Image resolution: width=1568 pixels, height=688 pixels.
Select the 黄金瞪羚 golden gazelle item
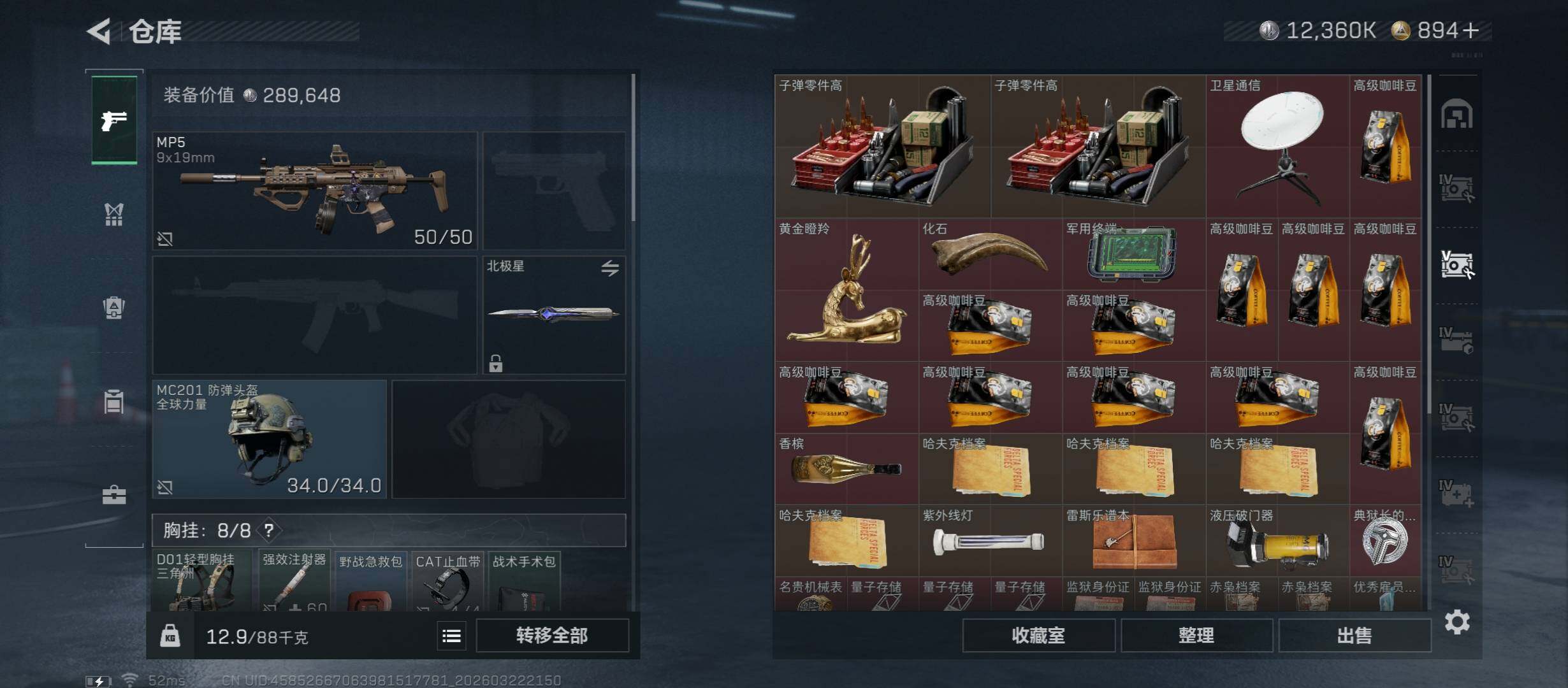[846, 290]
